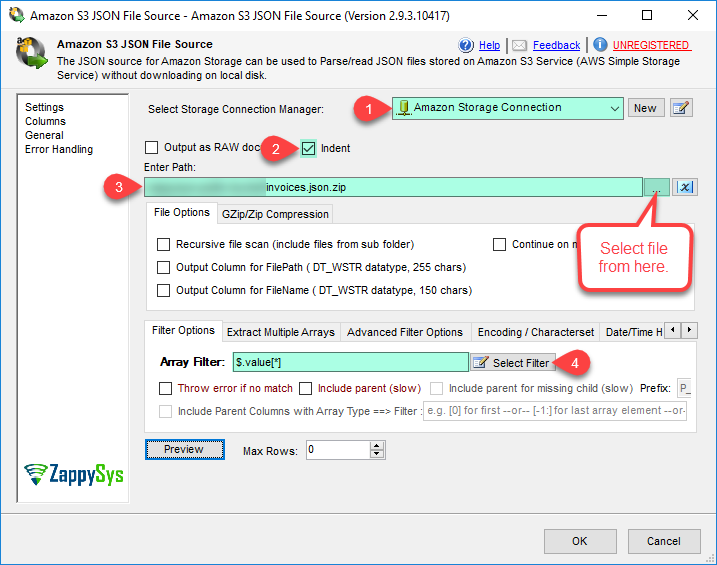Viewport: 717px width, 565px height.
Task: Select General in the left panel
Action: (x=44, y=135)
